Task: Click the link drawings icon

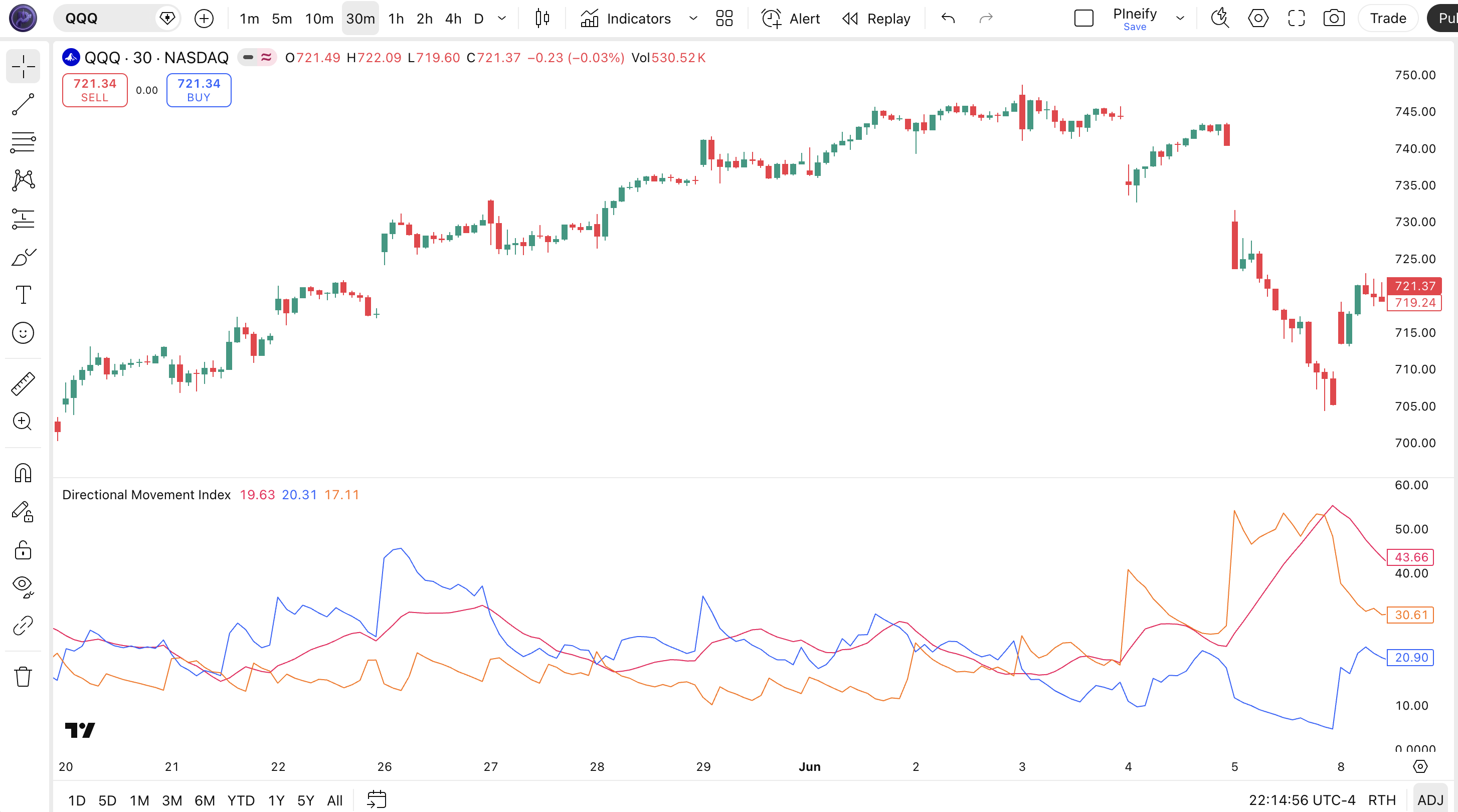Action: pyautogui.click(x=23, y=625)
